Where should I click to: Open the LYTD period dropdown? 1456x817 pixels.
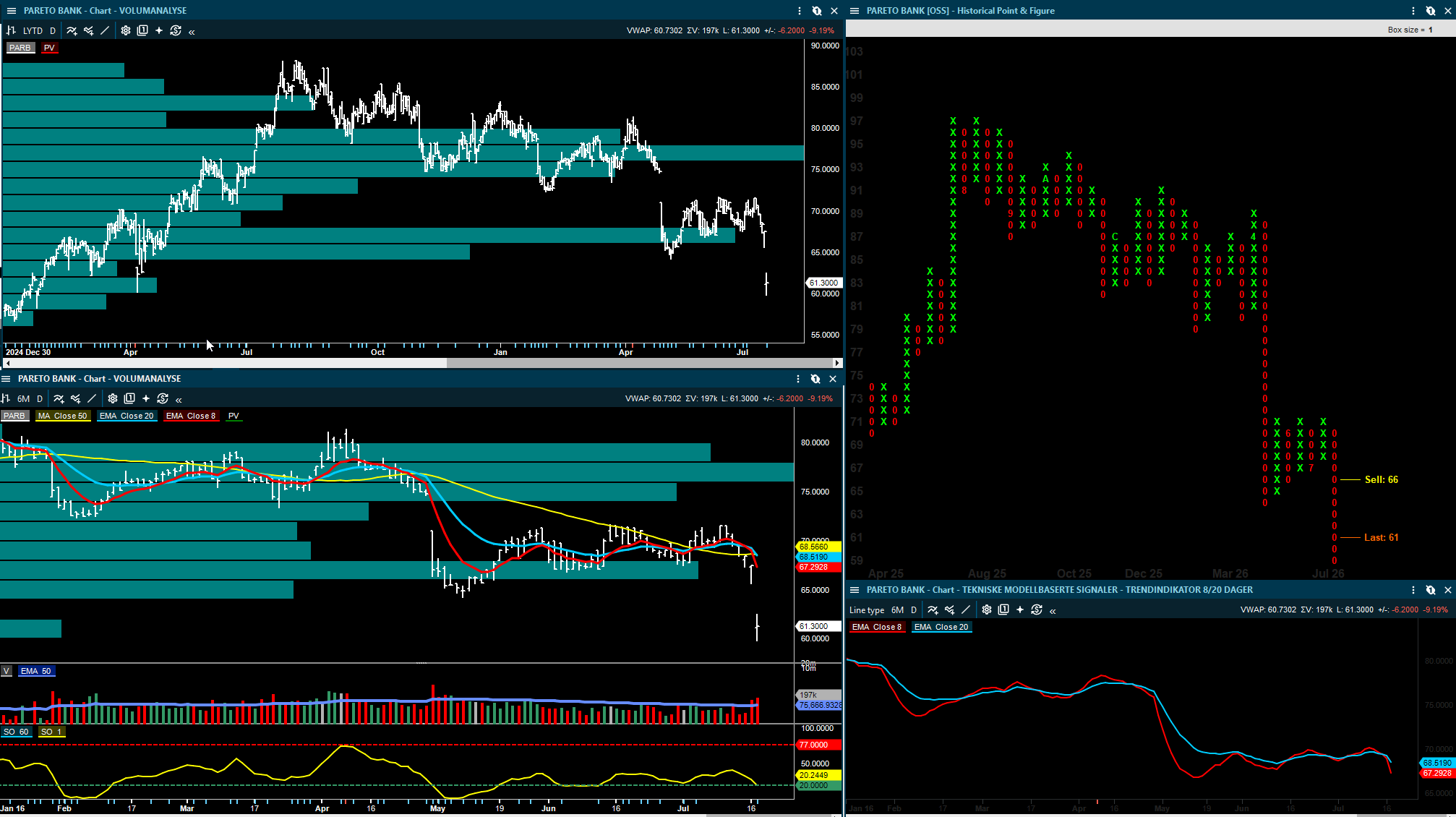(x=33, y=30)
